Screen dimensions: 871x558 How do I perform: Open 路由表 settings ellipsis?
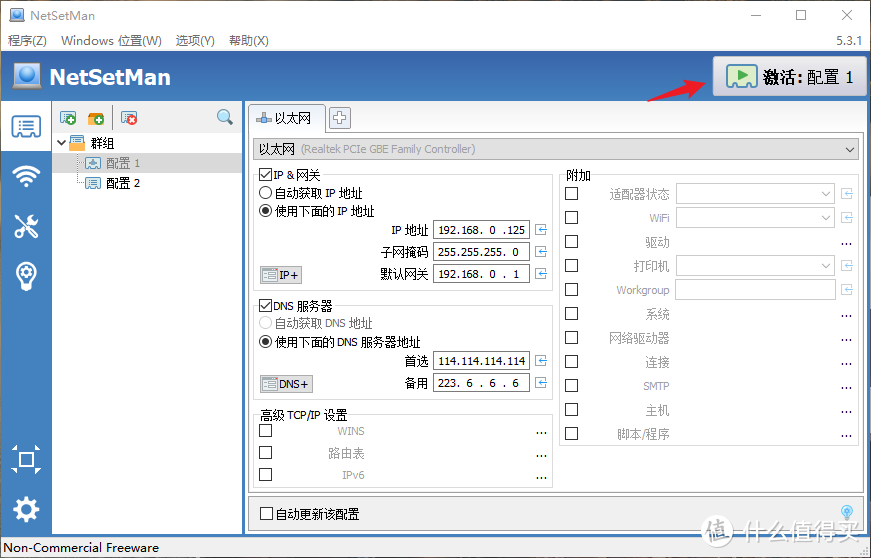pyautogui.click(x=541, y=455)
